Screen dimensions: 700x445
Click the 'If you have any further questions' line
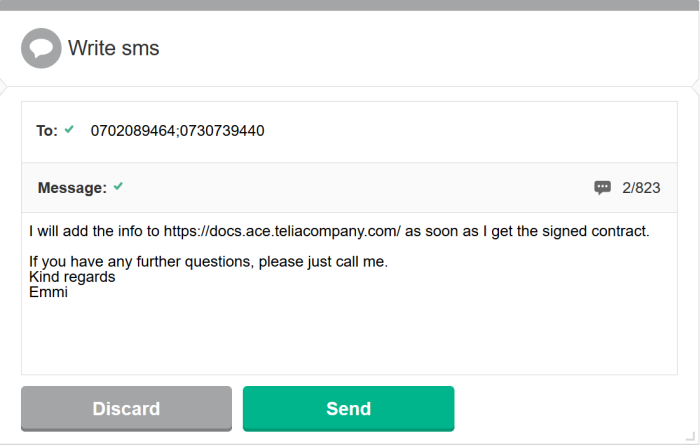pyautogui.click(x=208, y=262)
